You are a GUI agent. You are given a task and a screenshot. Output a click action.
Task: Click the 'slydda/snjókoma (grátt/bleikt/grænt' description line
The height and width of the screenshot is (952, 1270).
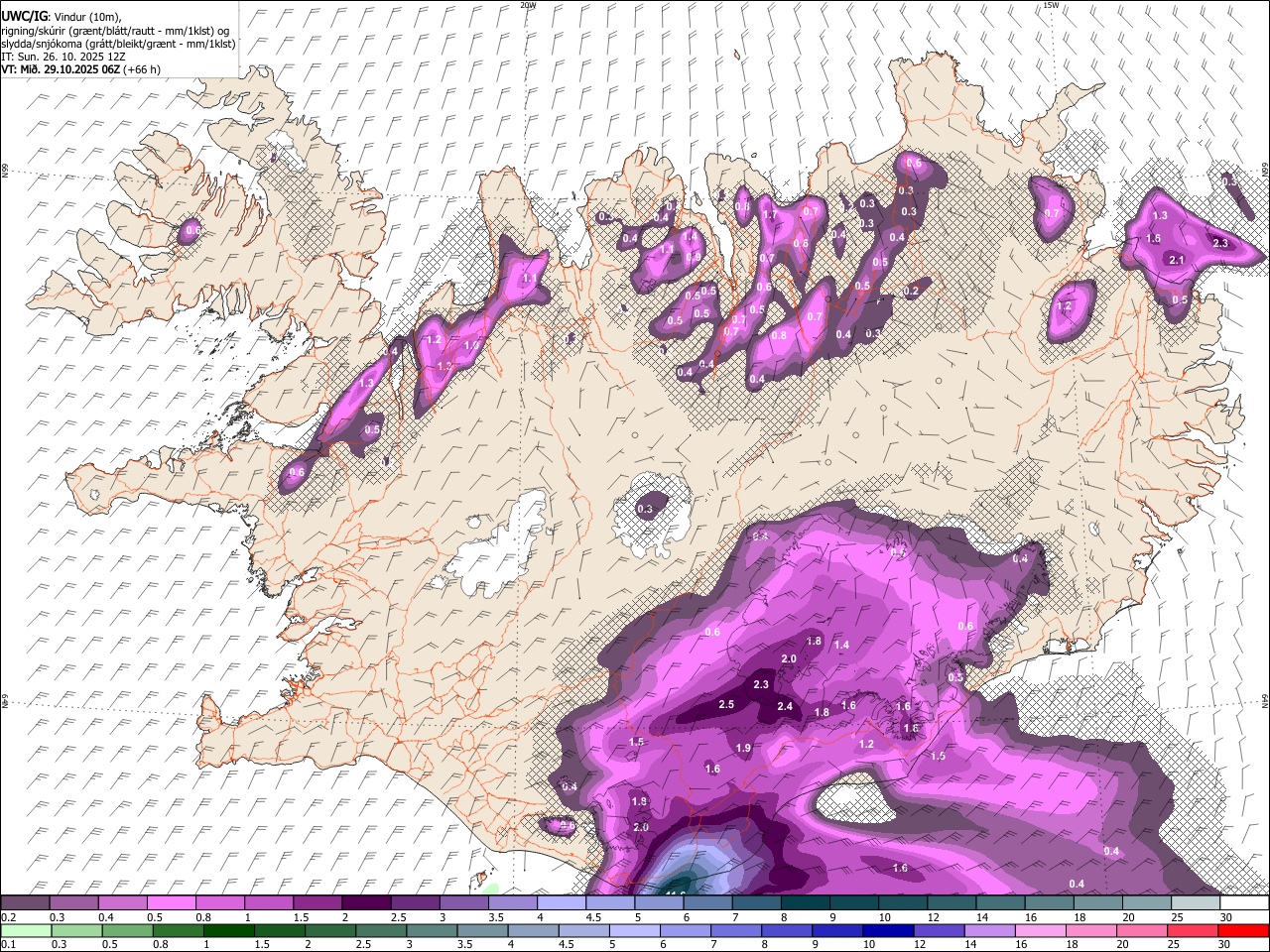(118, 44)
